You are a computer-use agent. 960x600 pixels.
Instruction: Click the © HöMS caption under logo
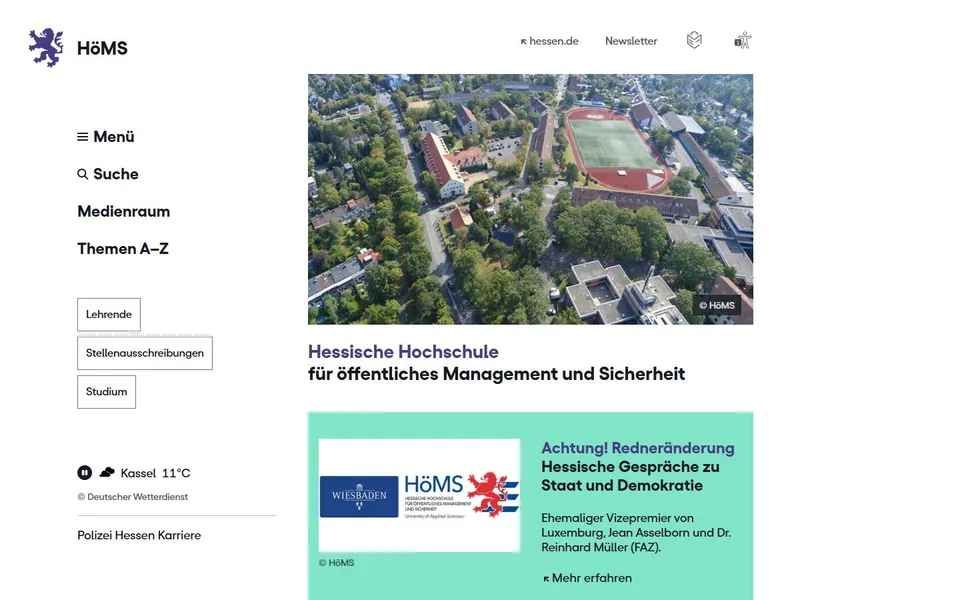tap(337, 563)
